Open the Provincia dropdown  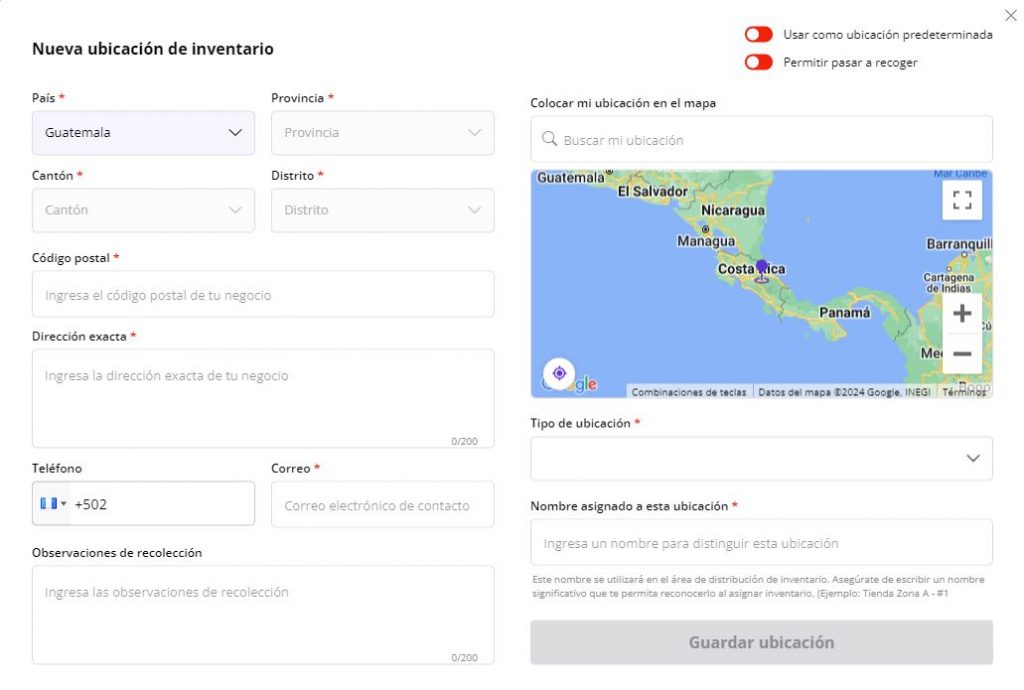[x=382, y=132]
